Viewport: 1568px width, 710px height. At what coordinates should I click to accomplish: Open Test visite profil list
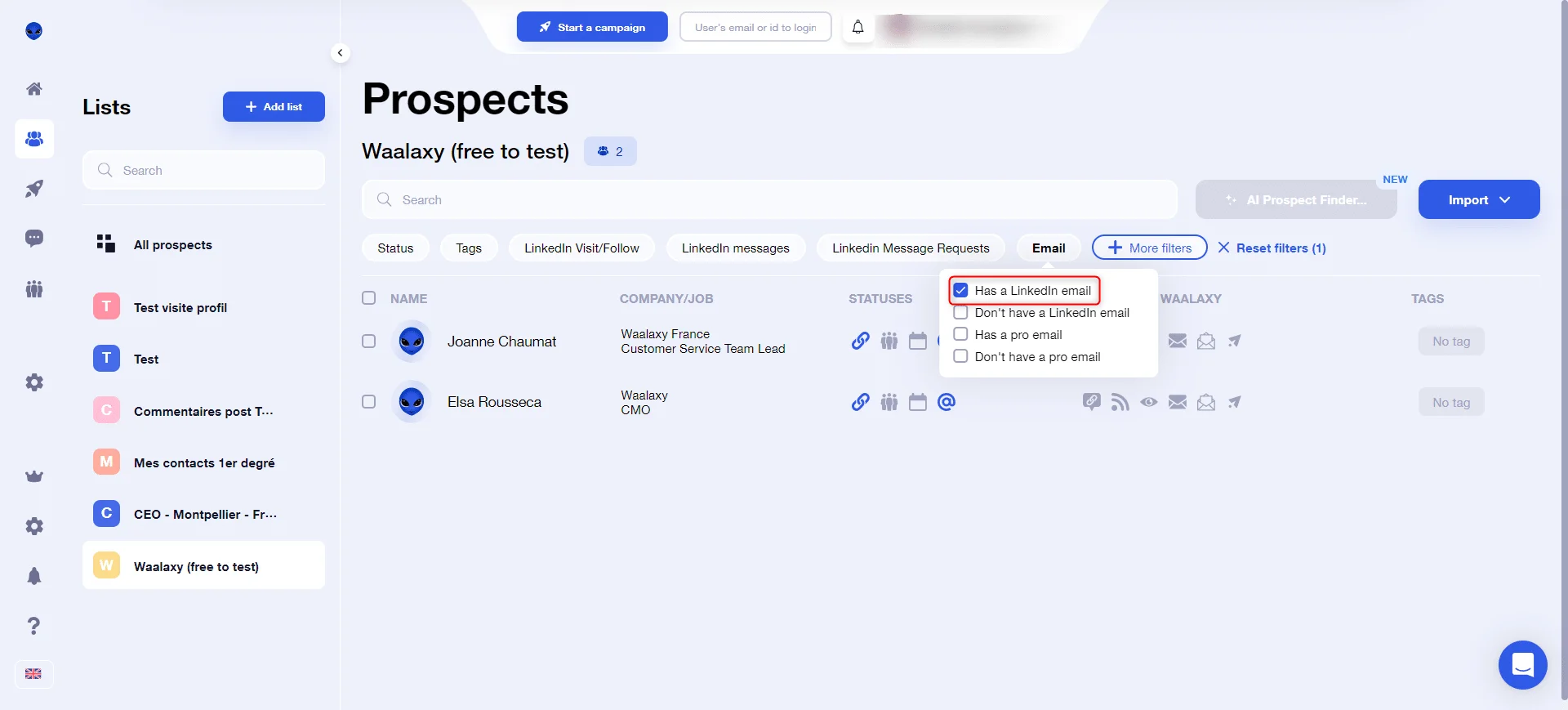click(x=203, y=307)
